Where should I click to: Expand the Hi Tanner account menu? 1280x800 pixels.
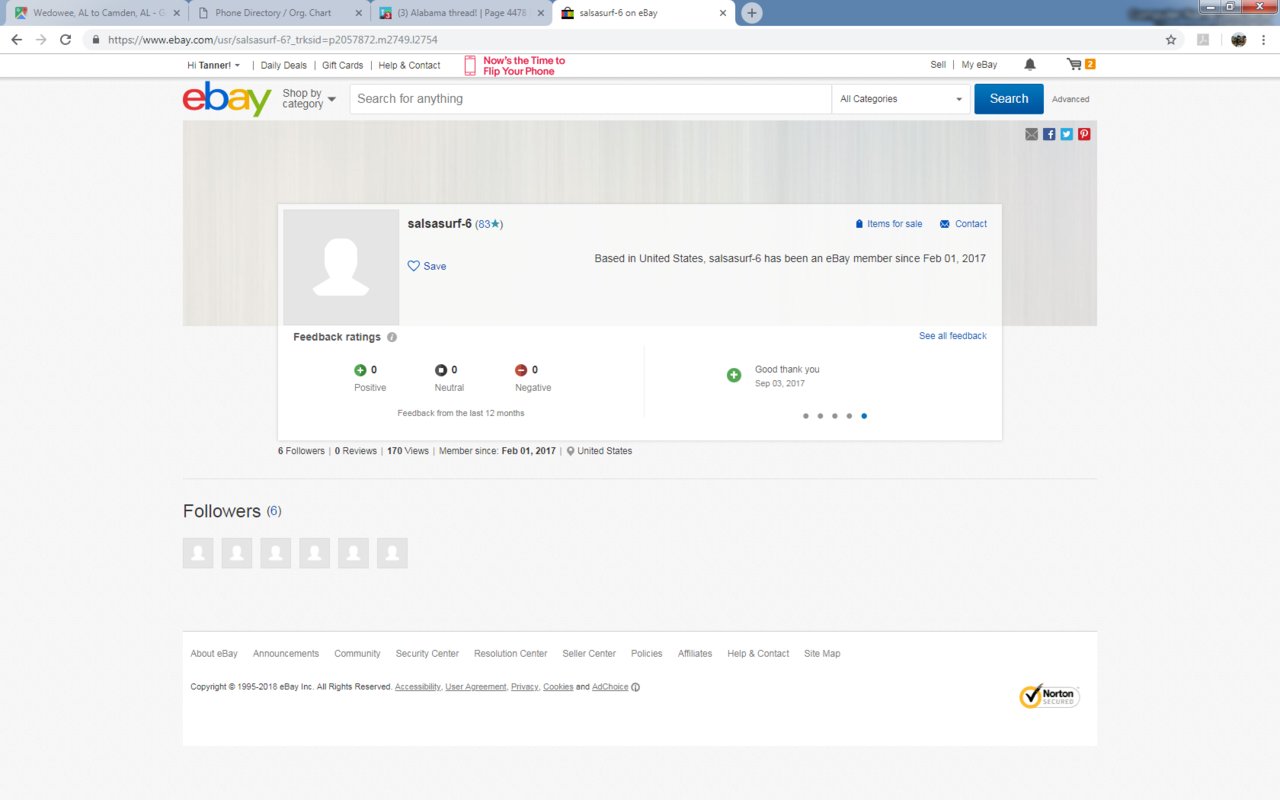pyautogui.click(x=214, y=65)
